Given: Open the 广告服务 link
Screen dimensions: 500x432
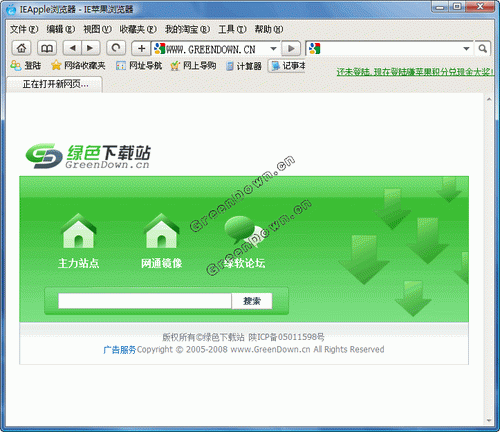Looking at the screenshot, I should click(x=120, y=350).
